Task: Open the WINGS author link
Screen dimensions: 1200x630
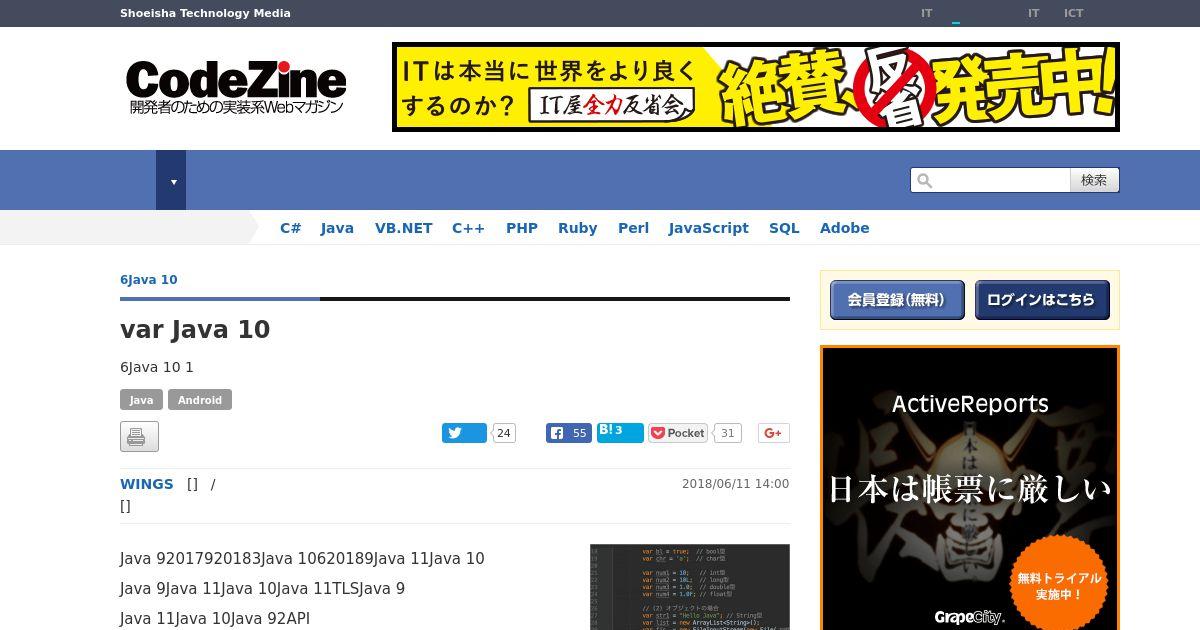Action: coord(147,484)
